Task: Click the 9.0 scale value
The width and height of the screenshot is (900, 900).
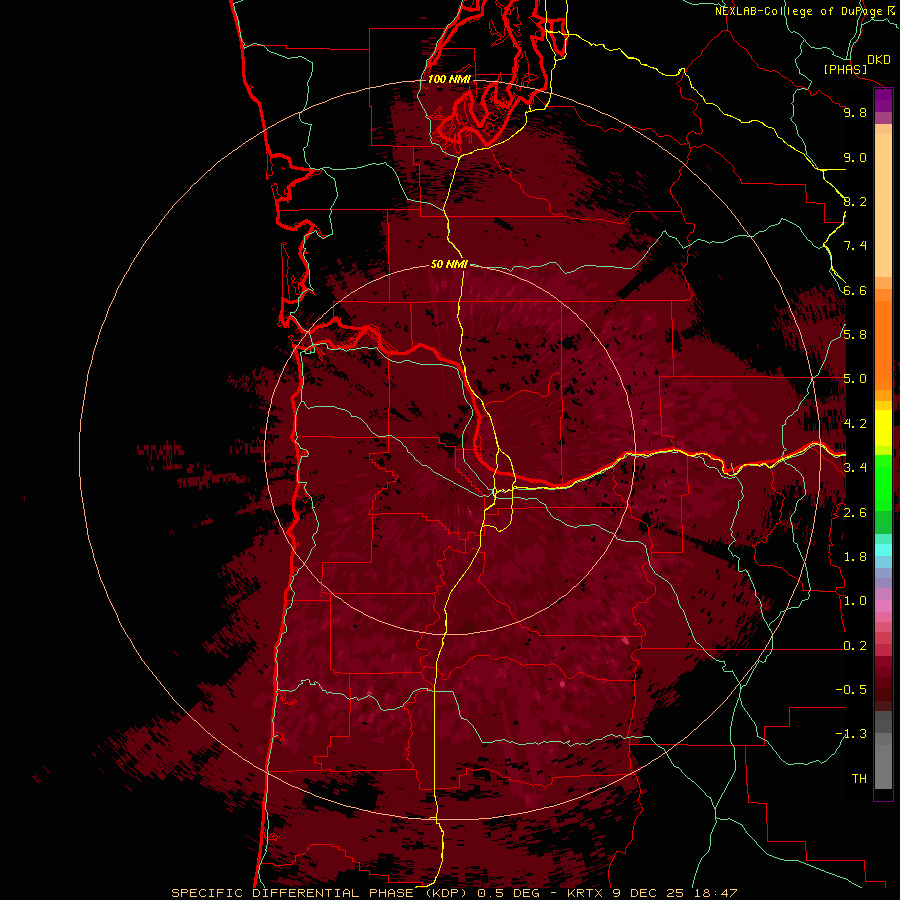Action: click(x=855, y=157)
